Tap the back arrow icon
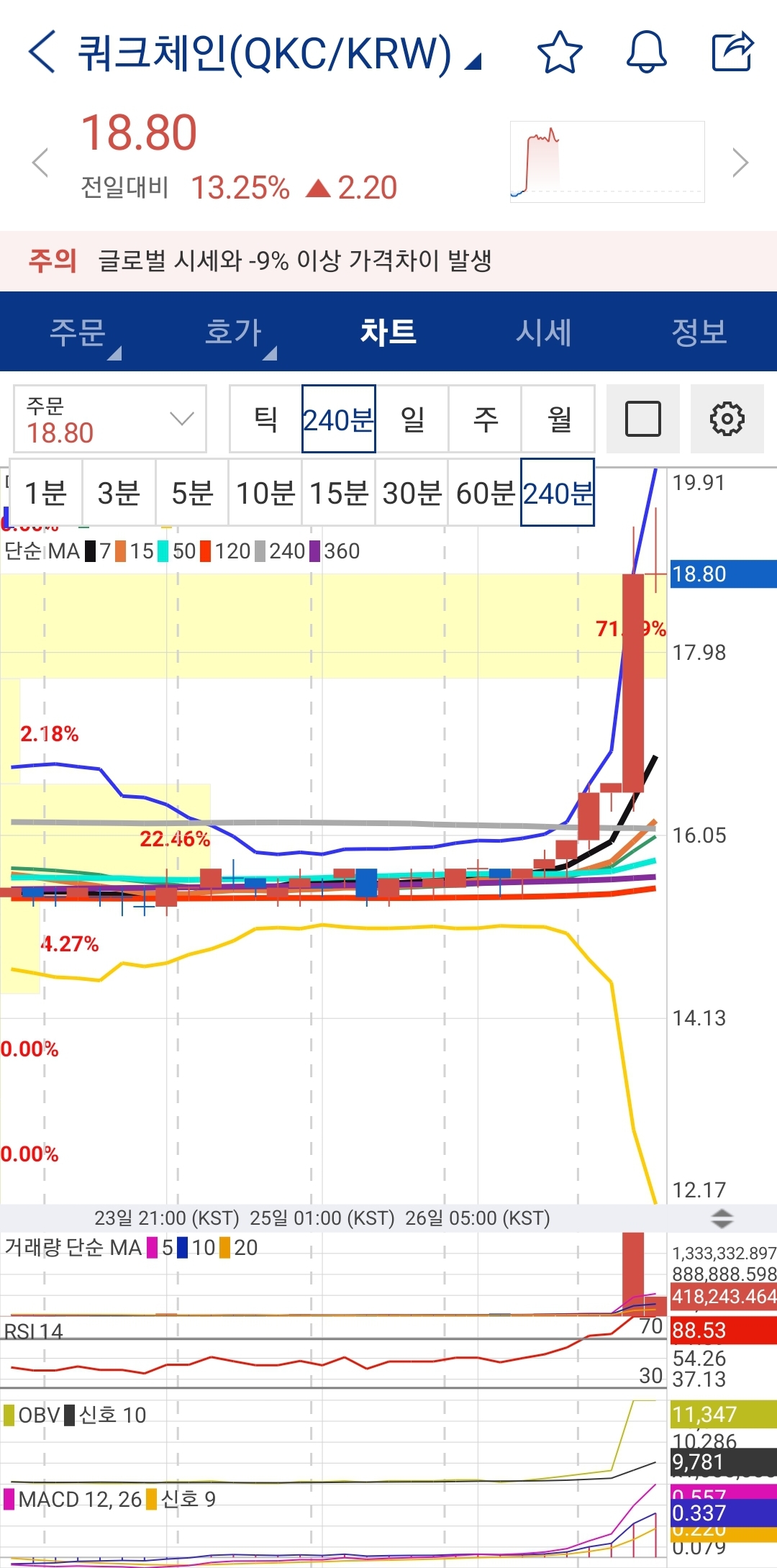777x1568 pixels. [x=42, y=52]
